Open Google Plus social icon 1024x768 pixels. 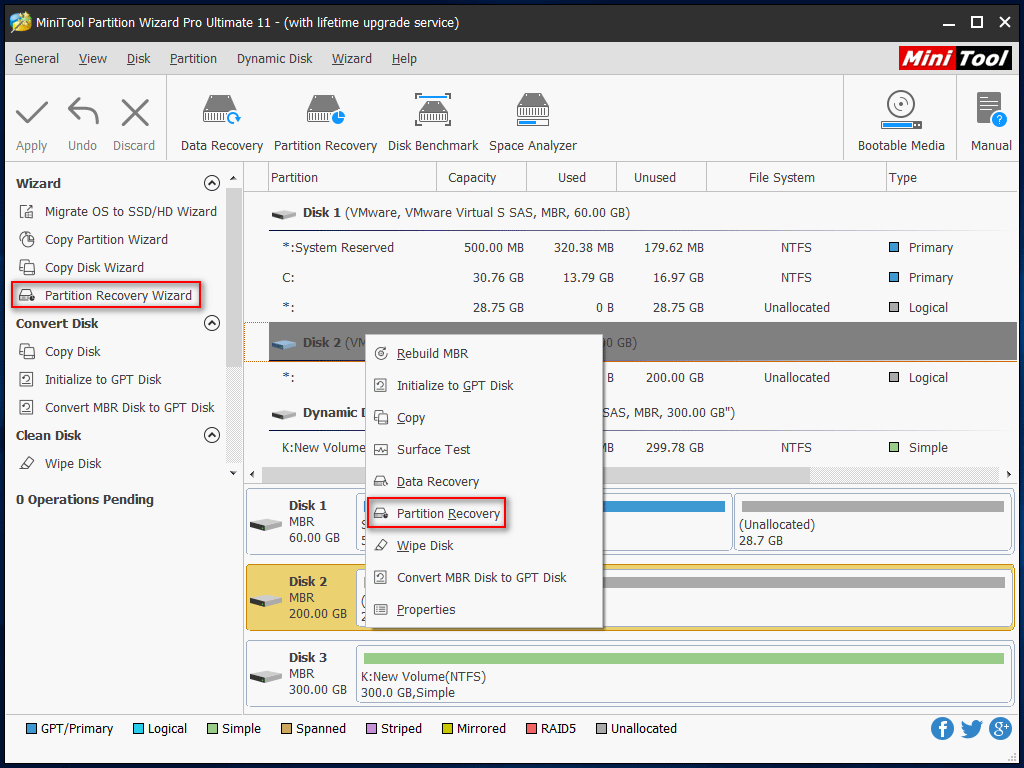(x=1000, y=729)
